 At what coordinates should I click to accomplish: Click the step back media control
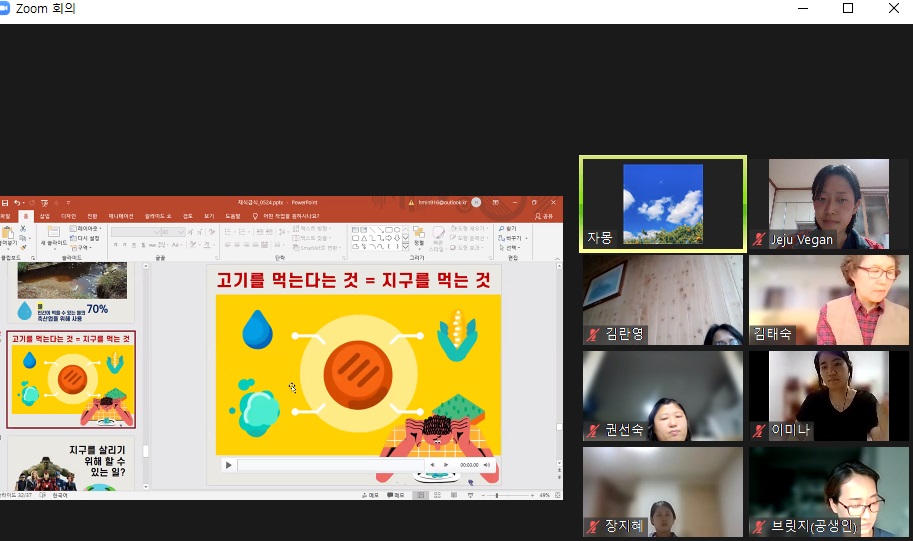[432, 465]
